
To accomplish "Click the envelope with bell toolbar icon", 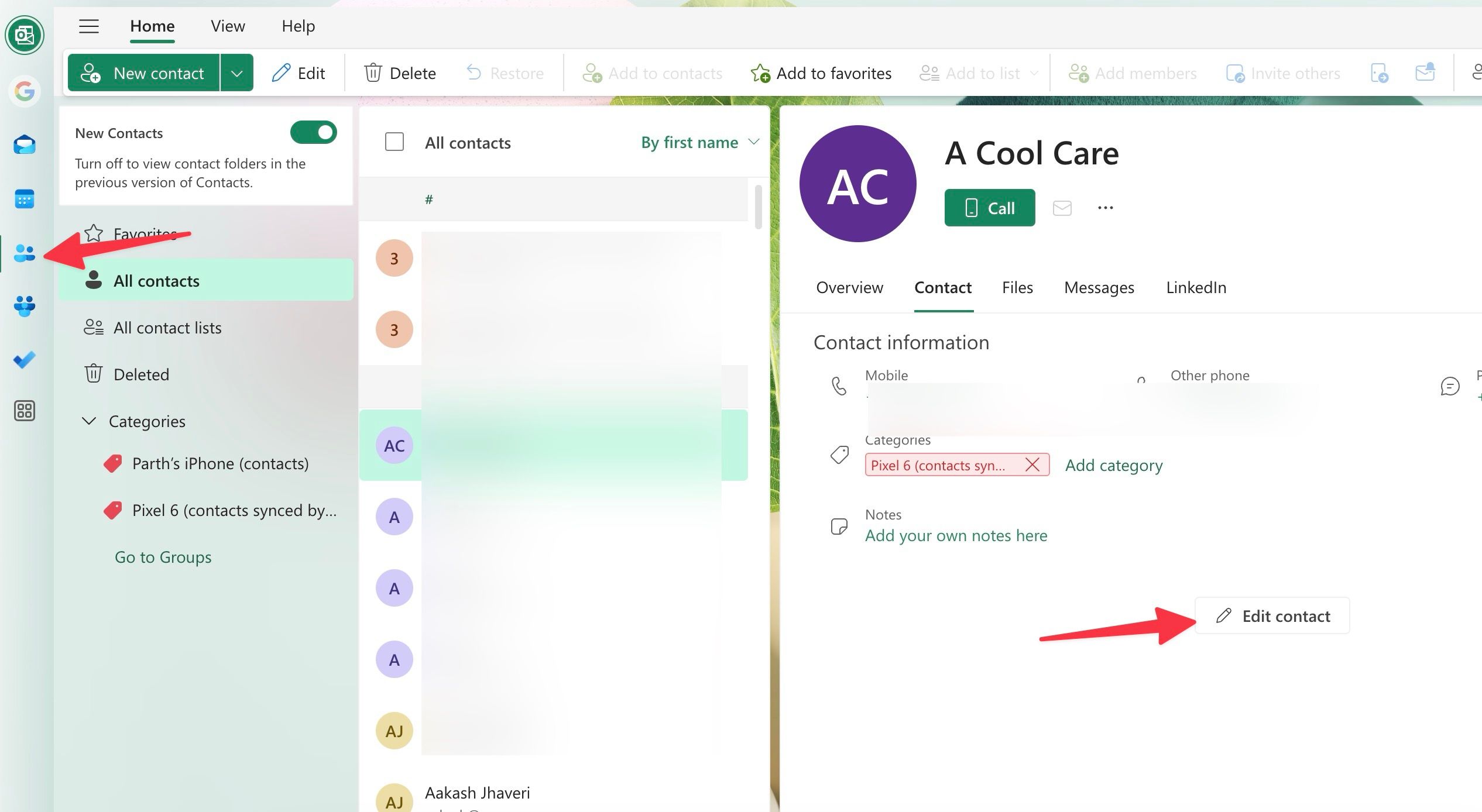I will 1425,73.
